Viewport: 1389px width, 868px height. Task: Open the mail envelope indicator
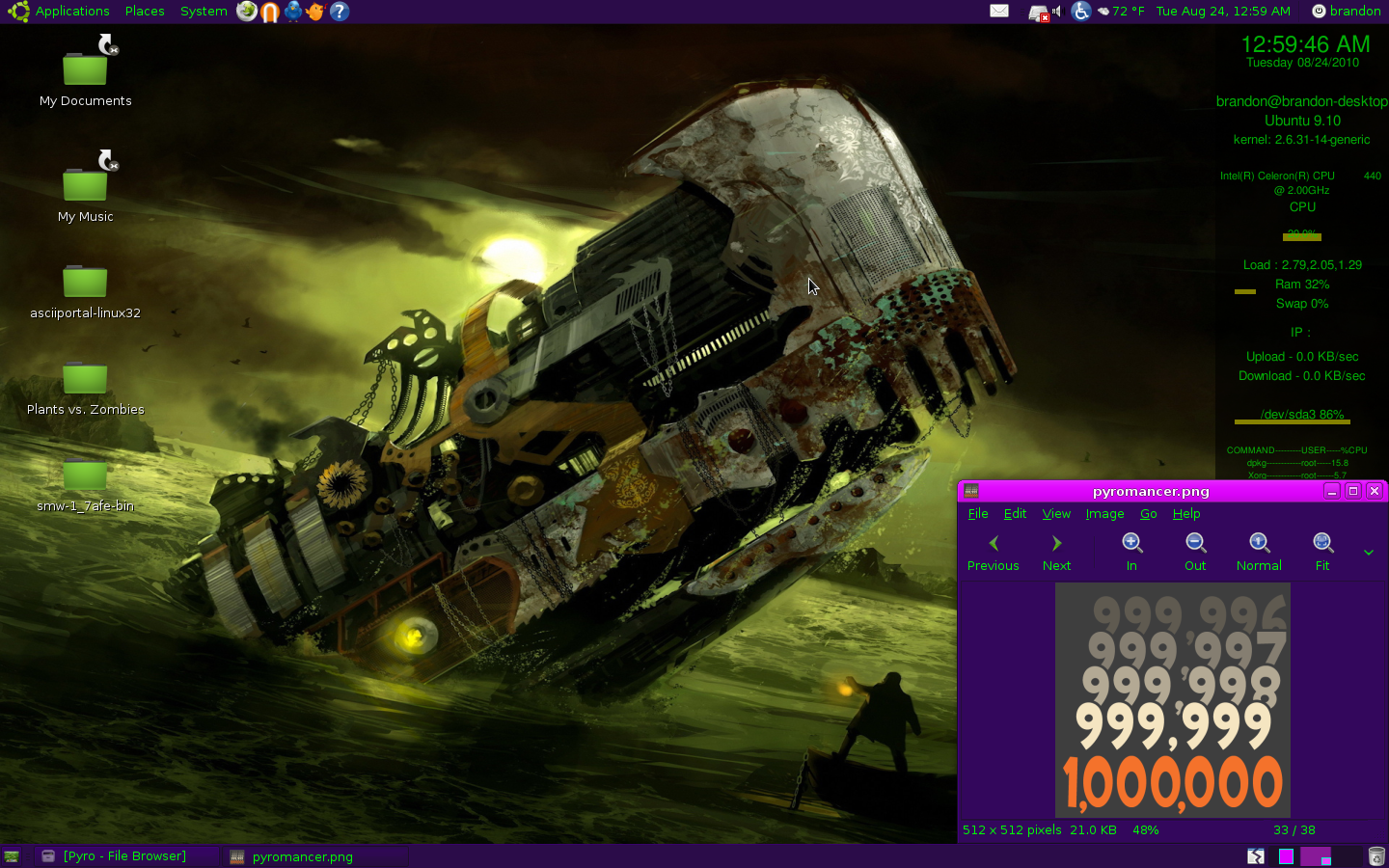(999, 12)
